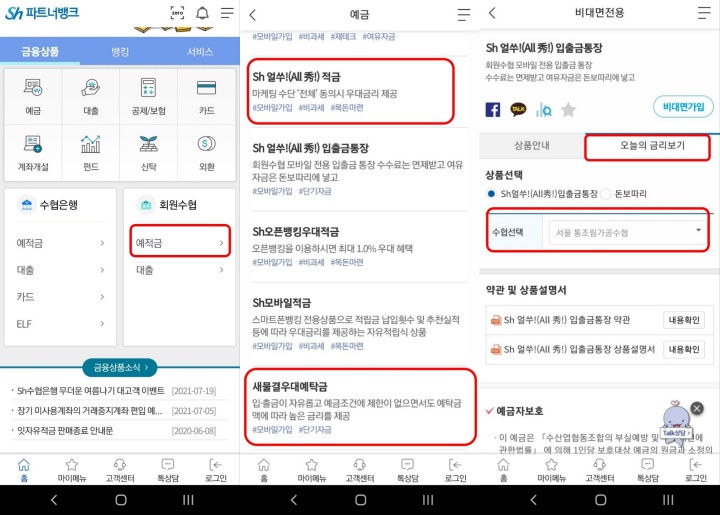The height and width of the screenshot is (515, 720).
Task: Open Sh오픈뱅킹우대적금 product
Action: (359, 246)
